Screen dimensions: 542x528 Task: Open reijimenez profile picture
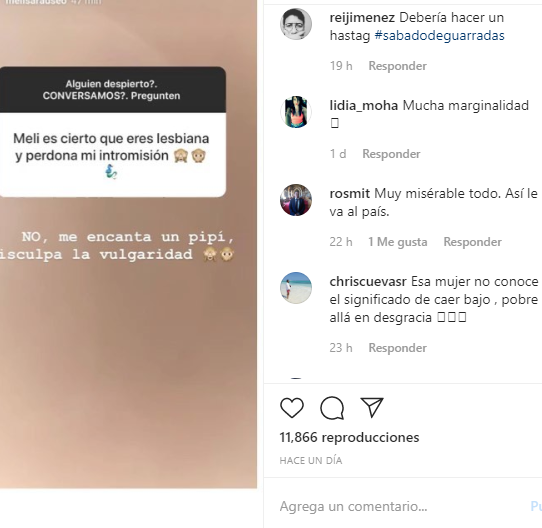click(296, 24)
